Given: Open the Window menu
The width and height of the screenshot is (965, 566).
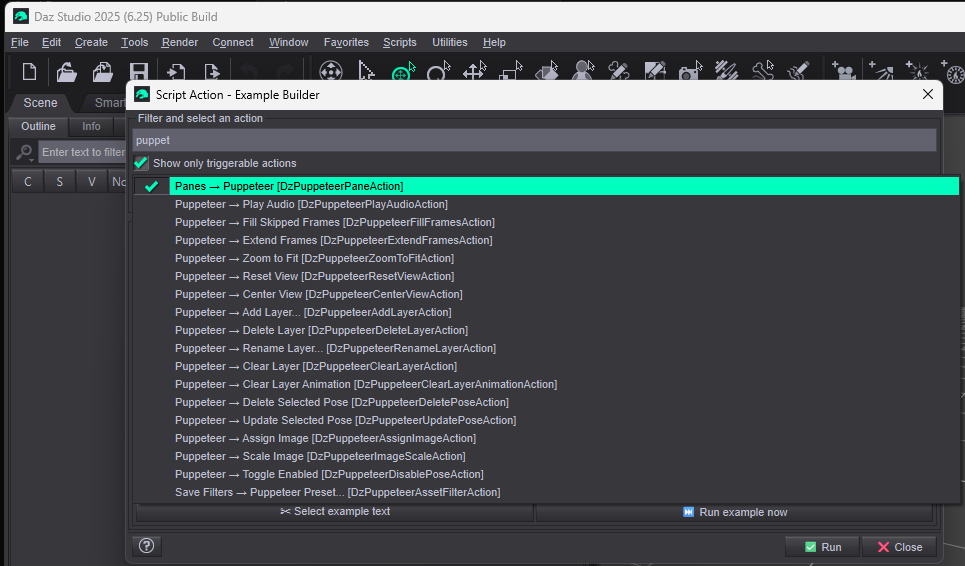Looking at the screenshot, I should tap(289, 42).
